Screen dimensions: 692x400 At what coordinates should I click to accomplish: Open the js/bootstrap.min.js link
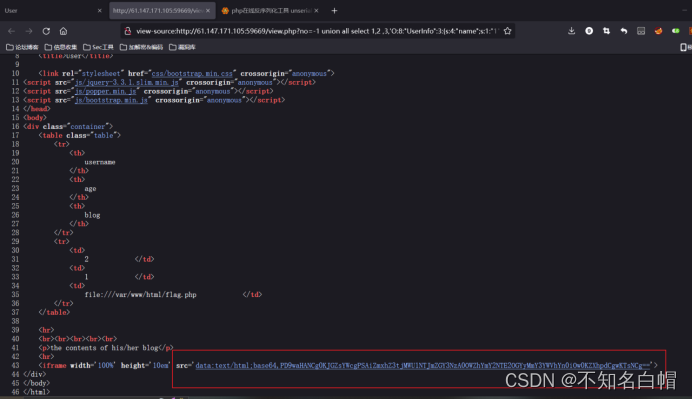111,100
